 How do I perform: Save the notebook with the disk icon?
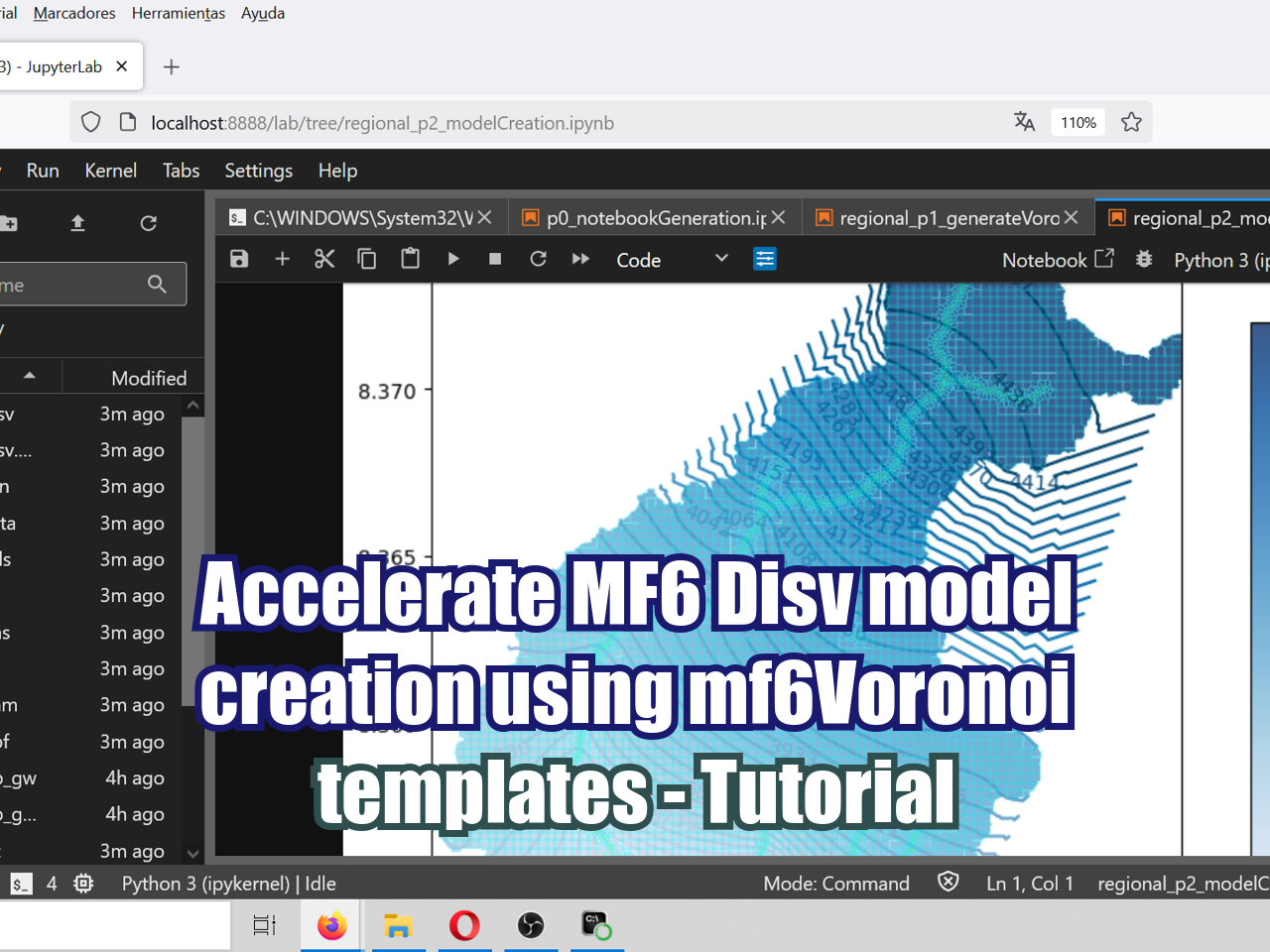[x=238, y=259]
